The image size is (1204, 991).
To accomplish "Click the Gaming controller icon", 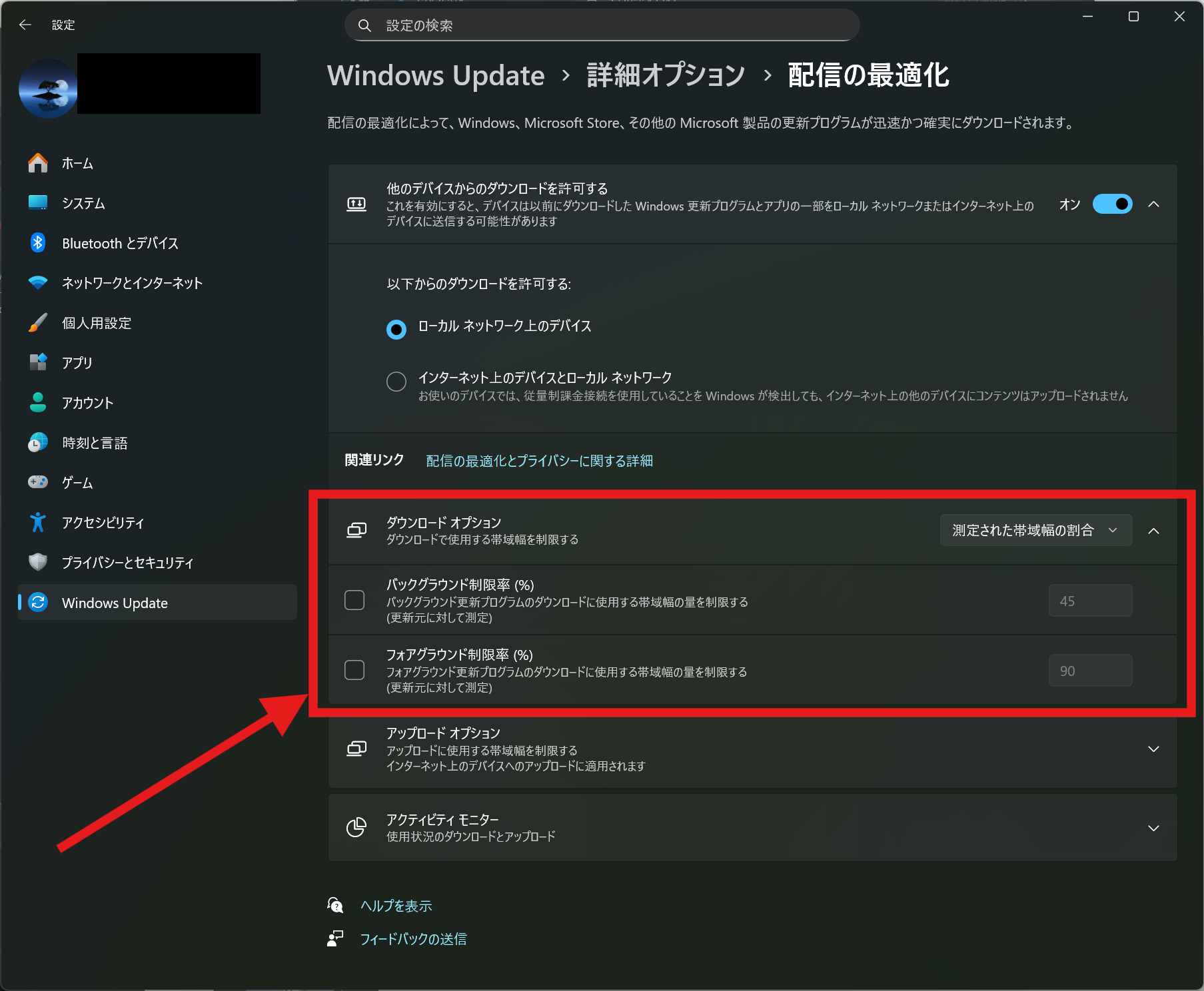I will coord(38,482).
